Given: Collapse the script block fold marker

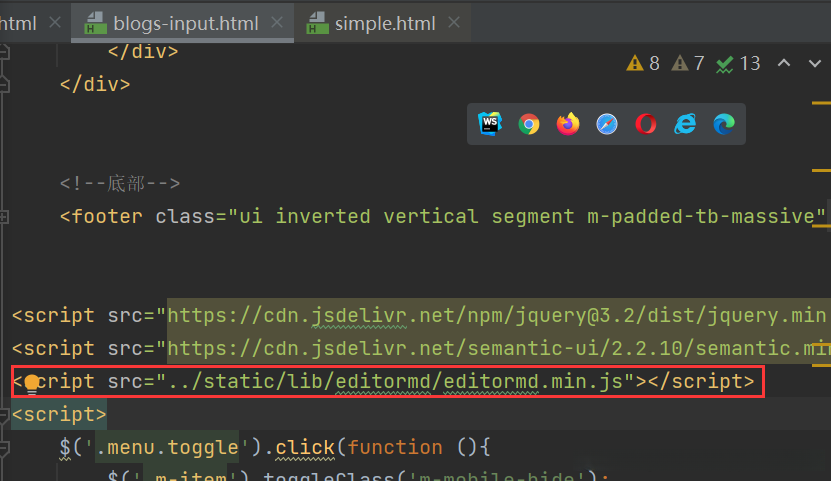Looking at the screenshot, I should tap(4, 415).
